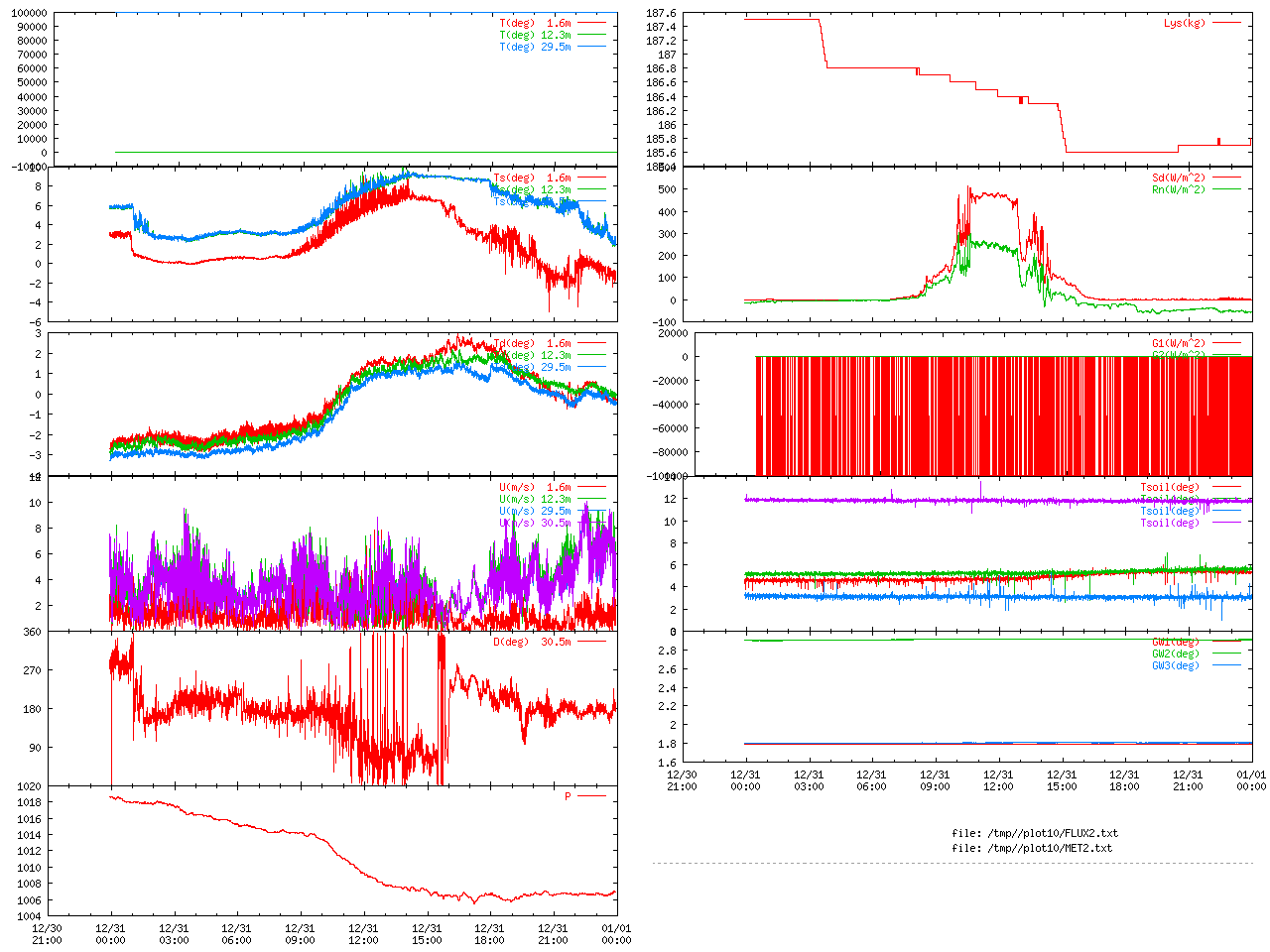This screenshot has width=1270, height=952.
Task: Click the 'T(deg) 12.3m' legend label
Action: [535, 35]
